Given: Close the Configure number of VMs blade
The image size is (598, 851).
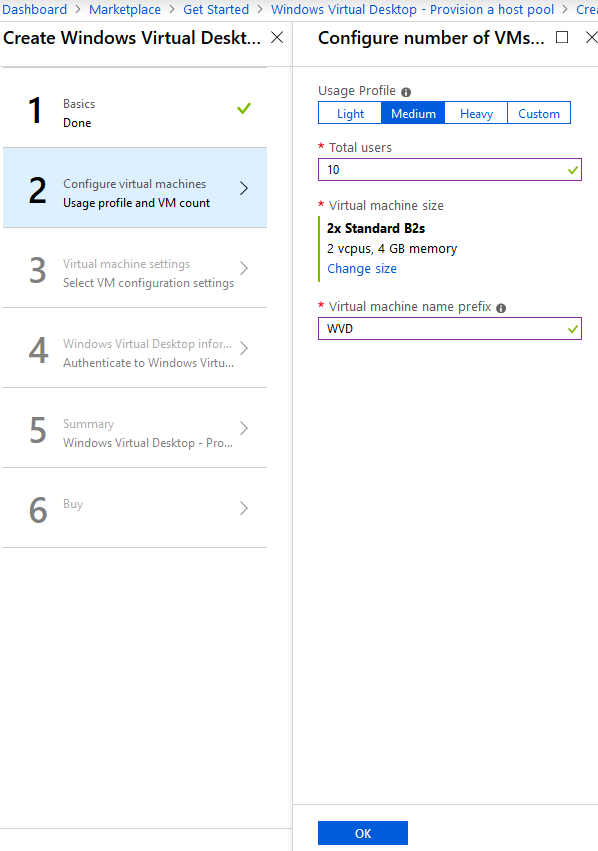Looking at the screenshot, I should (591, 37).
